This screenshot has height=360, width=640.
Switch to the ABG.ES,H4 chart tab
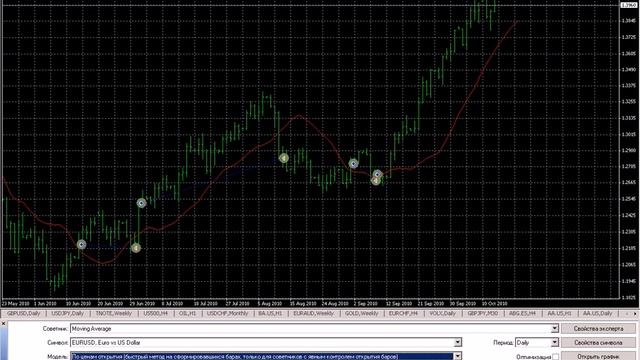[x=522, y=313]
